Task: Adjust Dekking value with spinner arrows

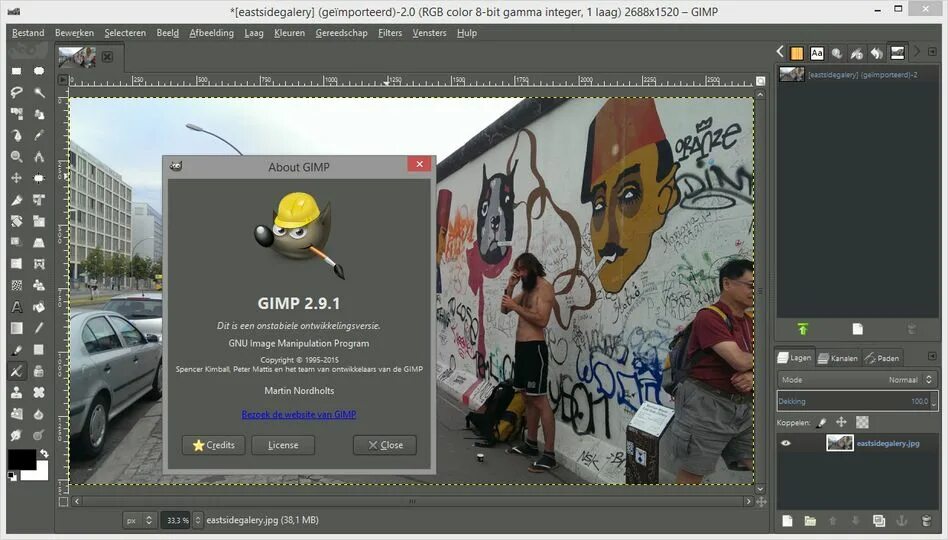Action: click(x=934, y=401)
